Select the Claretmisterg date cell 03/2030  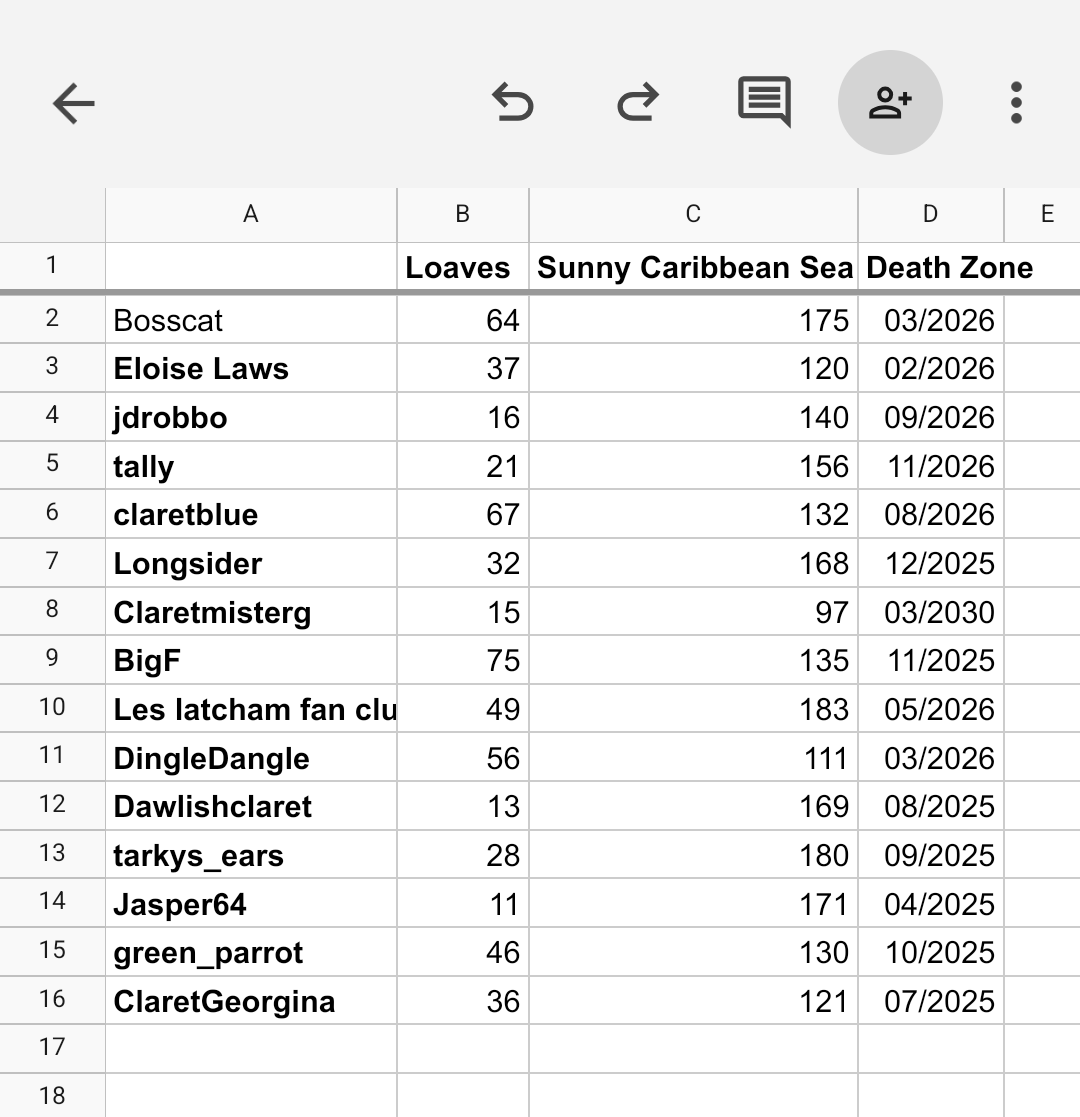click(930, 612)
